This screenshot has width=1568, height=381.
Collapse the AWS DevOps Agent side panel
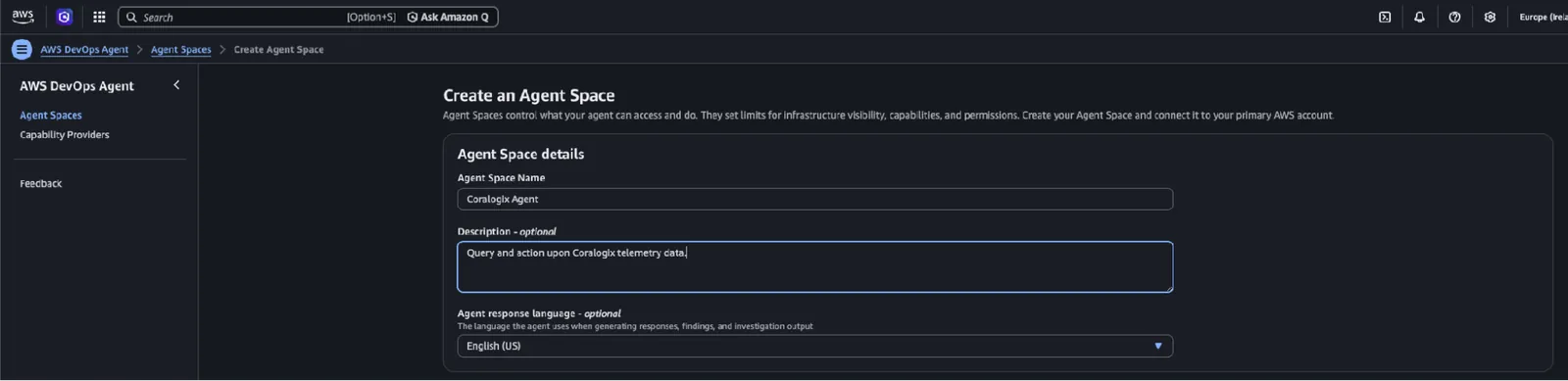pos(176,85)
